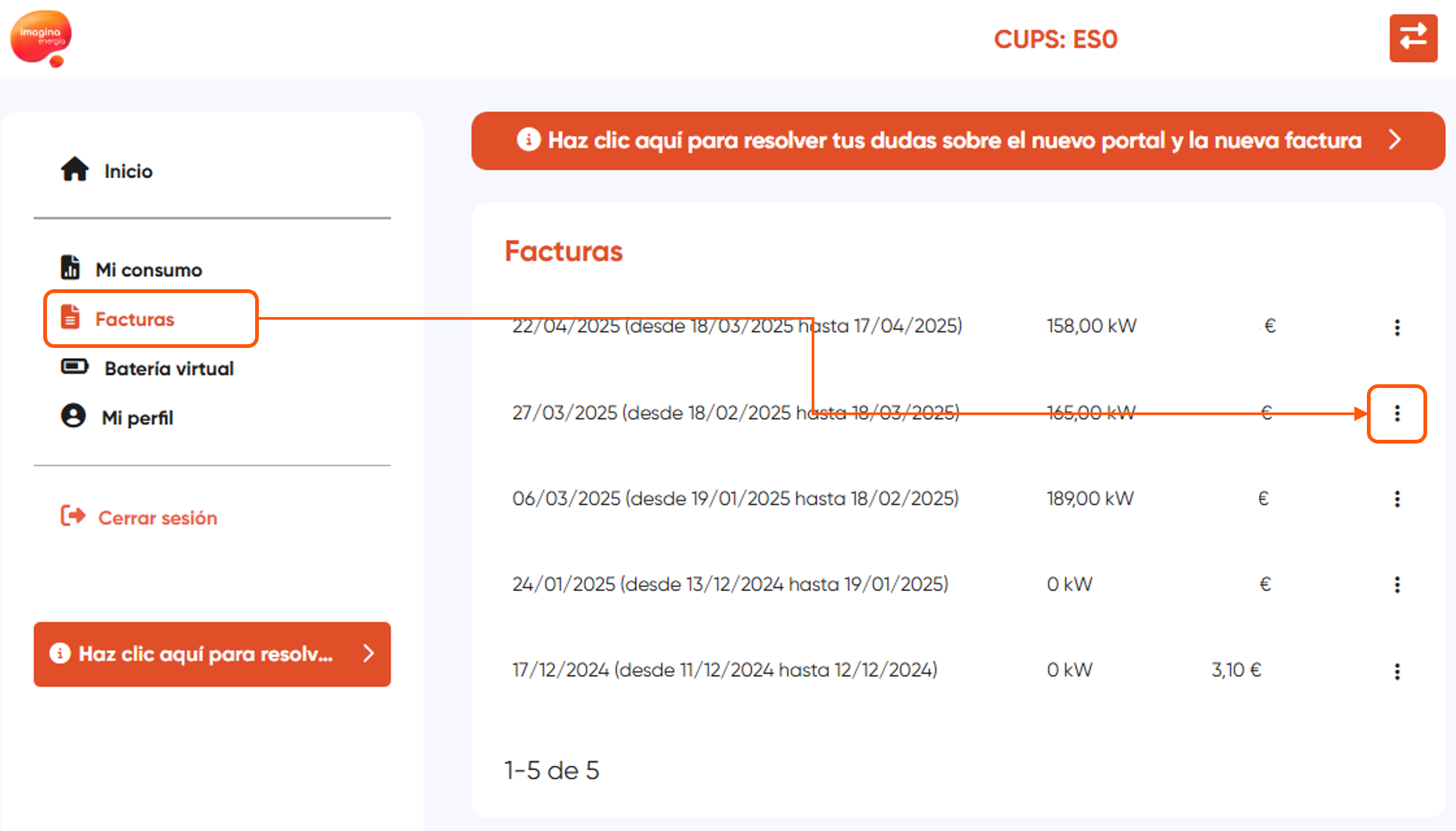1456x831 pixels.
Task: Click the sidebar 'Haz clic aquí para resolv...' button
Action: [212, 653]
